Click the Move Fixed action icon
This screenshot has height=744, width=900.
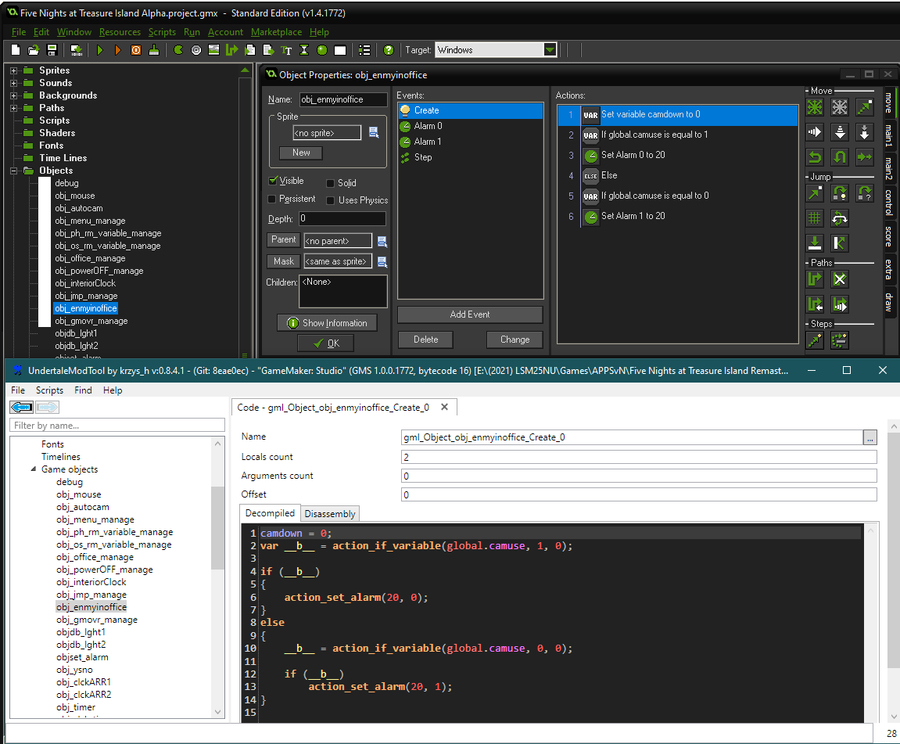(816, 107)
